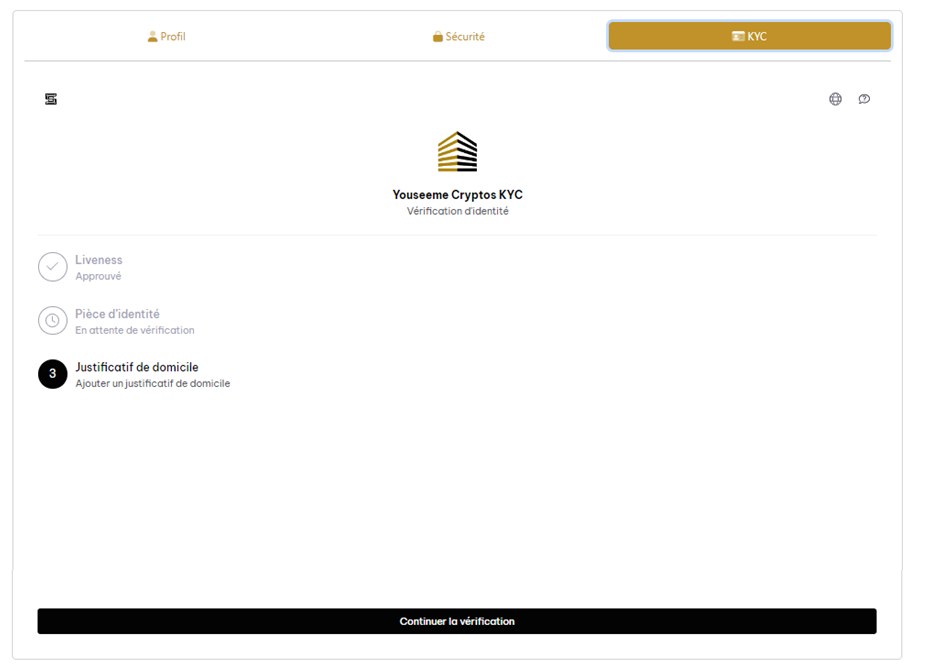Click the ID card icon beside KYC
This screenshot has width=927, height=667.
pyautogui.click(x=738, y=36)
